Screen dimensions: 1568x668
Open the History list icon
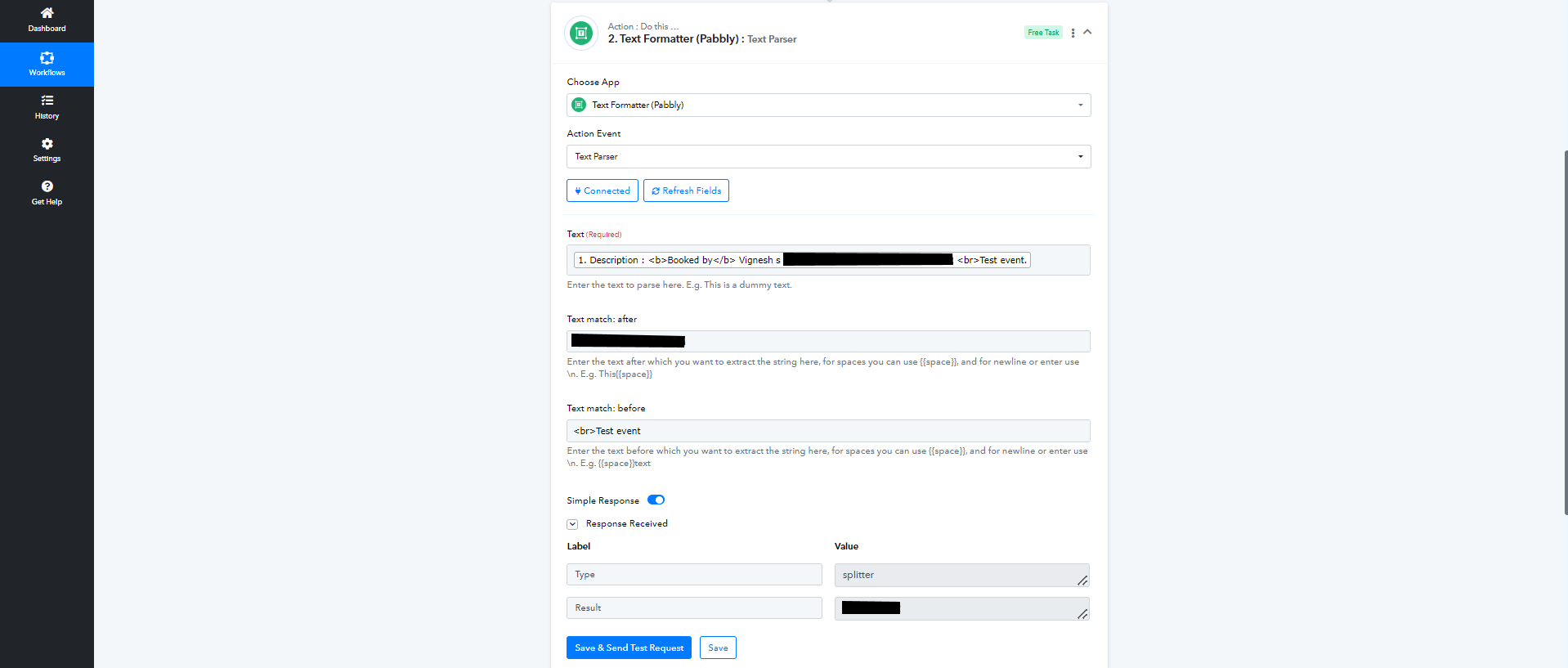pos(47,101)
